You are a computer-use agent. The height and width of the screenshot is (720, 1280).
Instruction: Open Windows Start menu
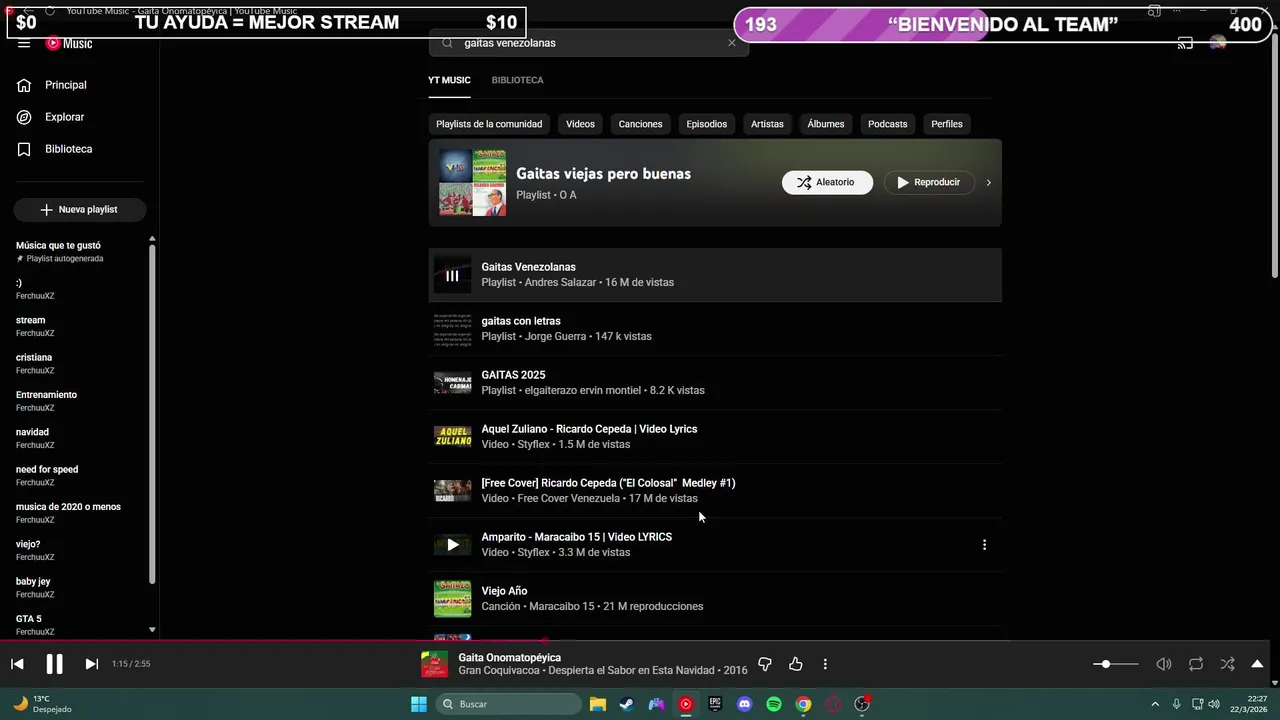point(419,704)
